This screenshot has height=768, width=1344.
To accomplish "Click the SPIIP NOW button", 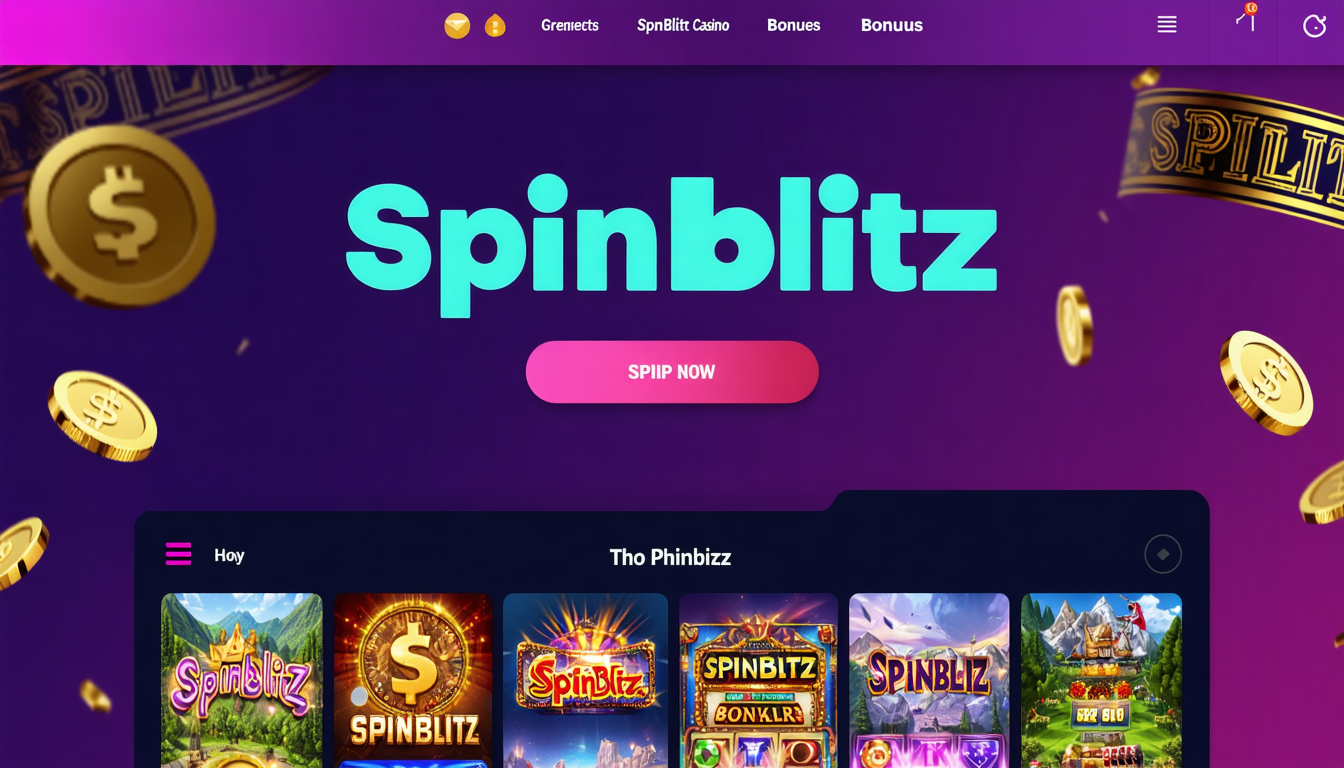I will (672, 372).
